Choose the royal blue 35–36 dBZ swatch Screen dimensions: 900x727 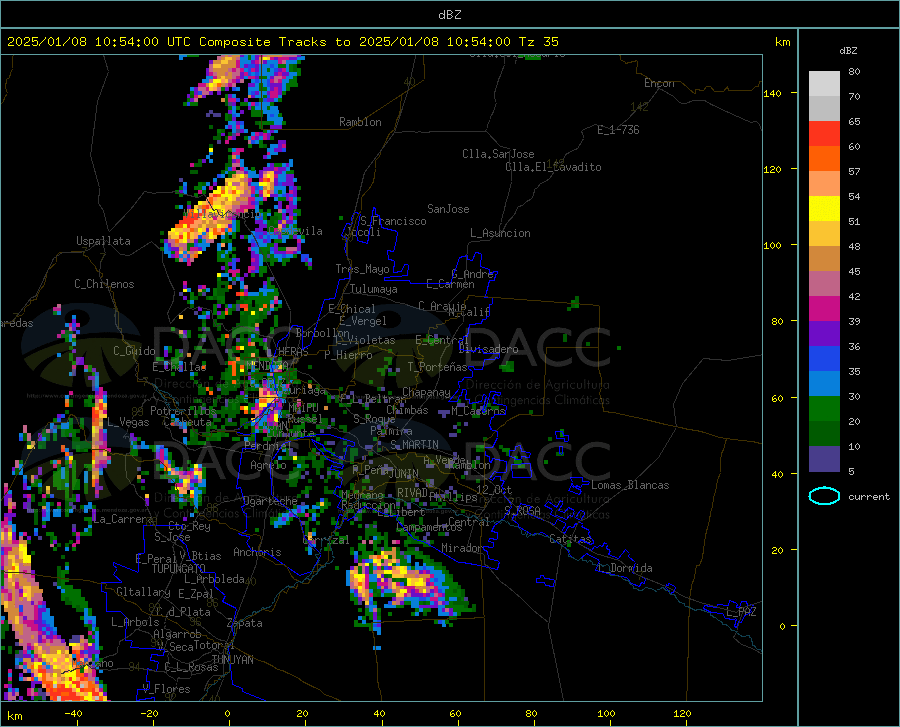pos(824,359)
